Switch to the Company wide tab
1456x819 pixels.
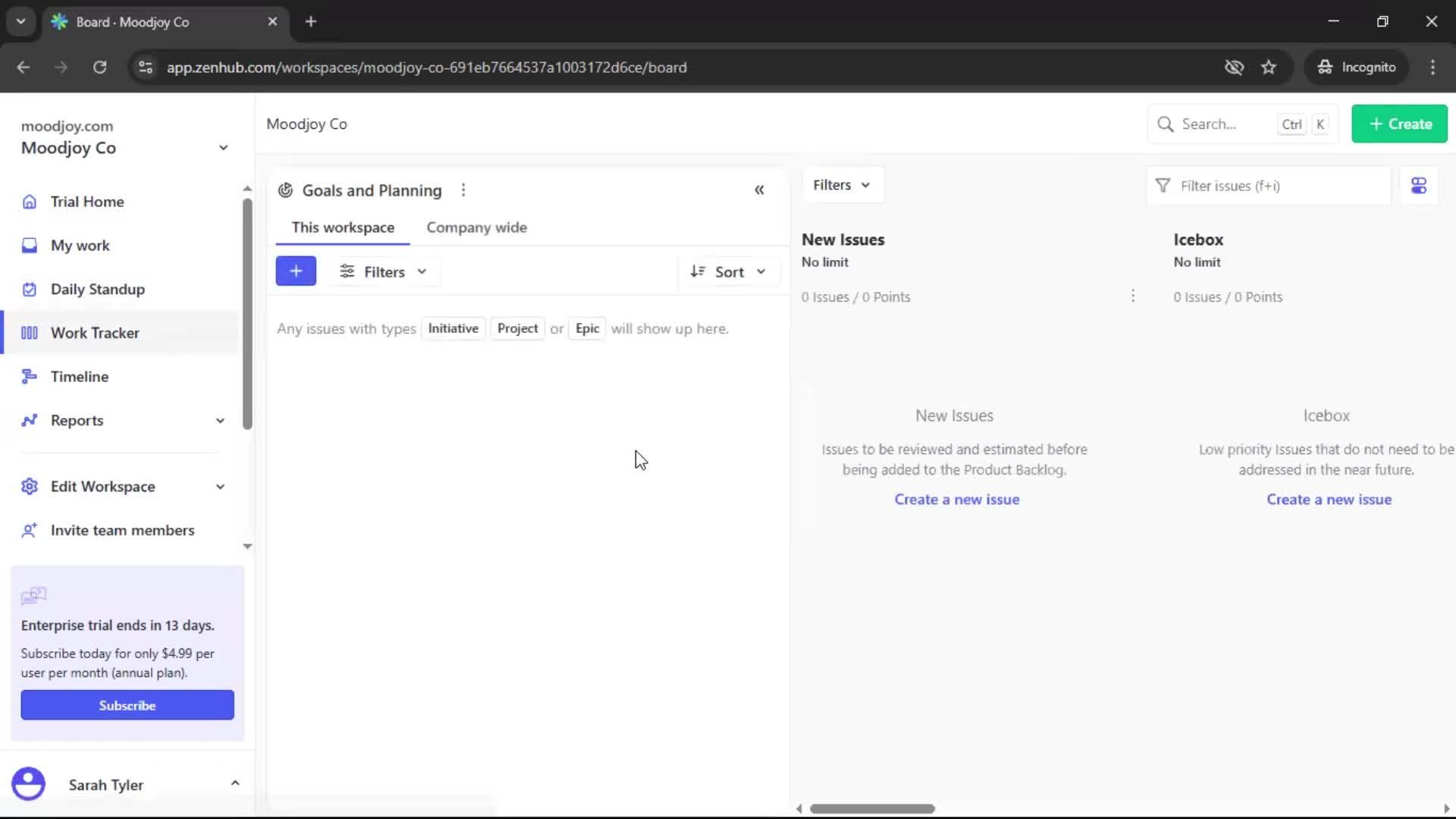coord(476,227)
